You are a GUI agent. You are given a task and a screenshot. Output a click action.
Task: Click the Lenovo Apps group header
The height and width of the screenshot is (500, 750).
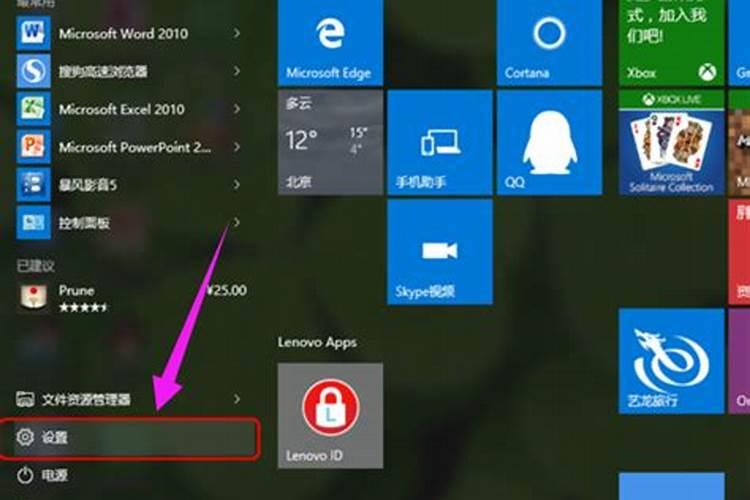coord(317,343)
